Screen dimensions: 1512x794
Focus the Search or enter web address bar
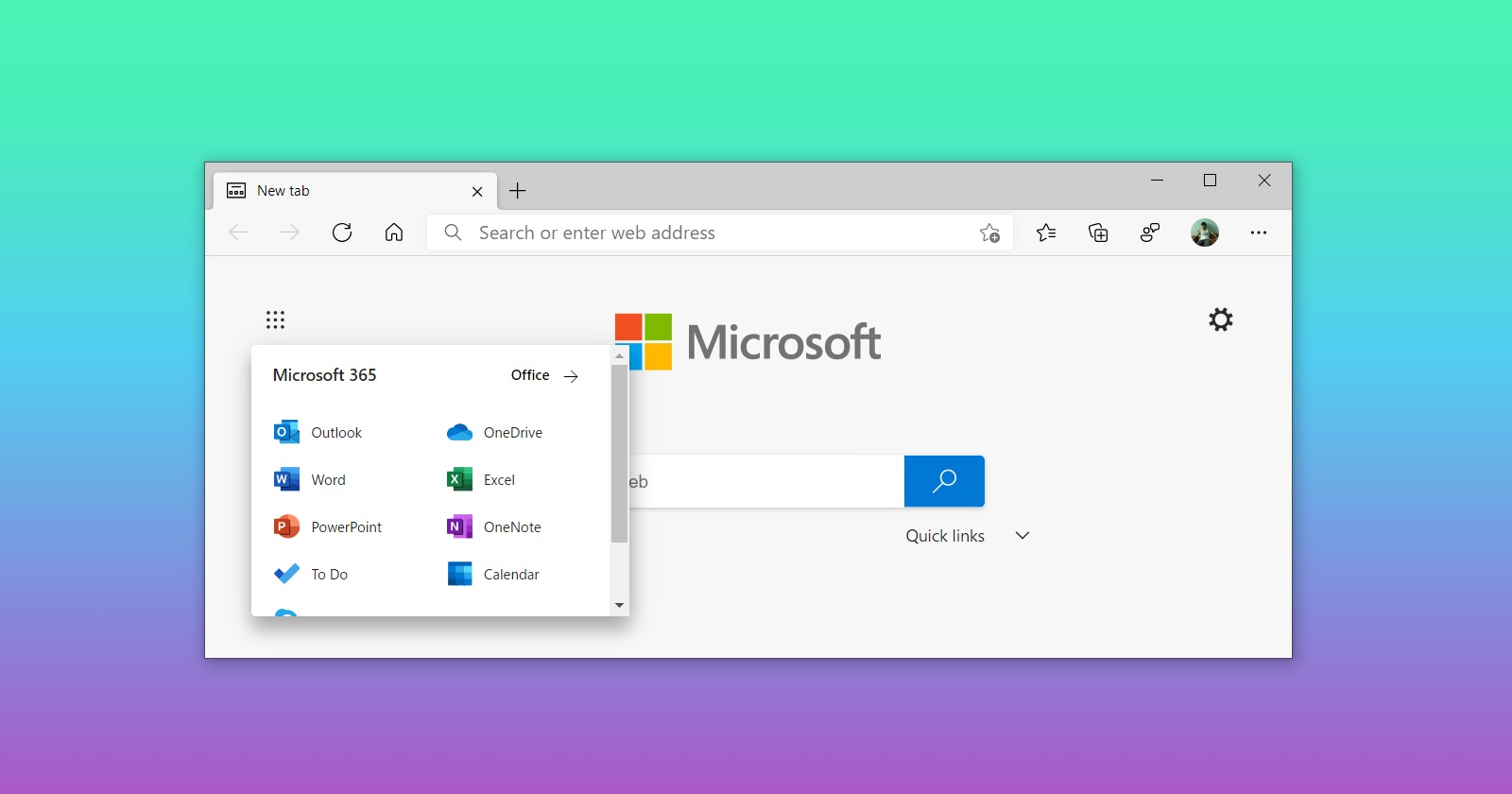720,233
